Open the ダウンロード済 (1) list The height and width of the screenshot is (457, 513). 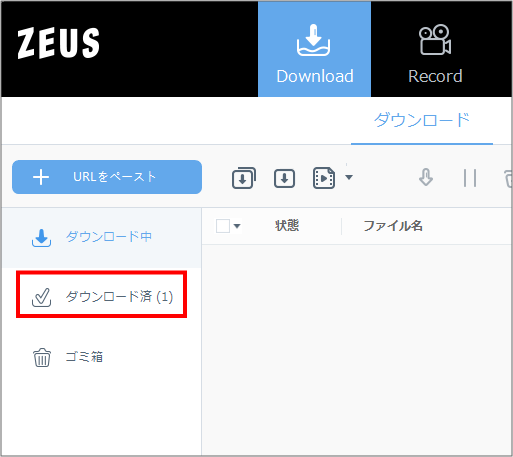[102, 296]
